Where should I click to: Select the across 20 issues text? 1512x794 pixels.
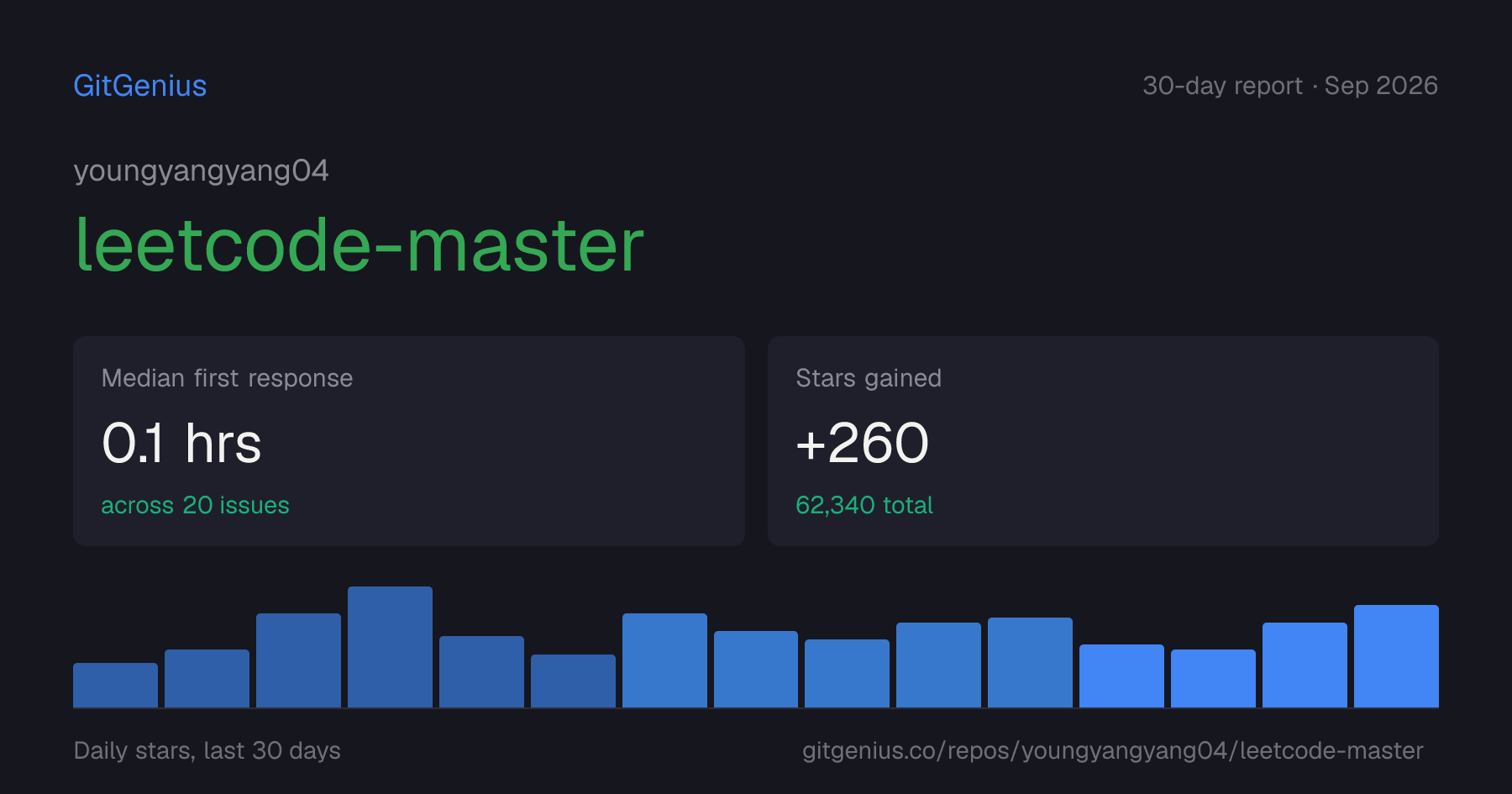coord(195,505)
